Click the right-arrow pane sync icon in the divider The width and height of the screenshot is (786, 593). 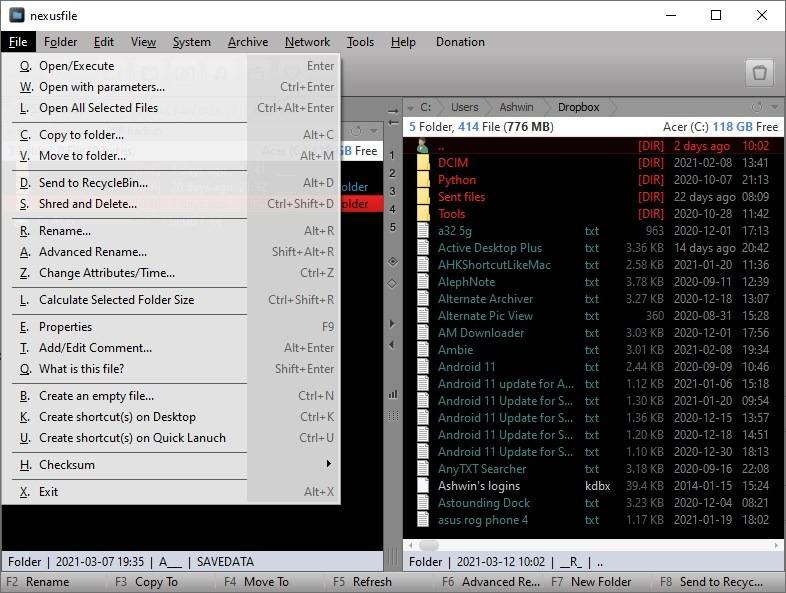[393, 111]
